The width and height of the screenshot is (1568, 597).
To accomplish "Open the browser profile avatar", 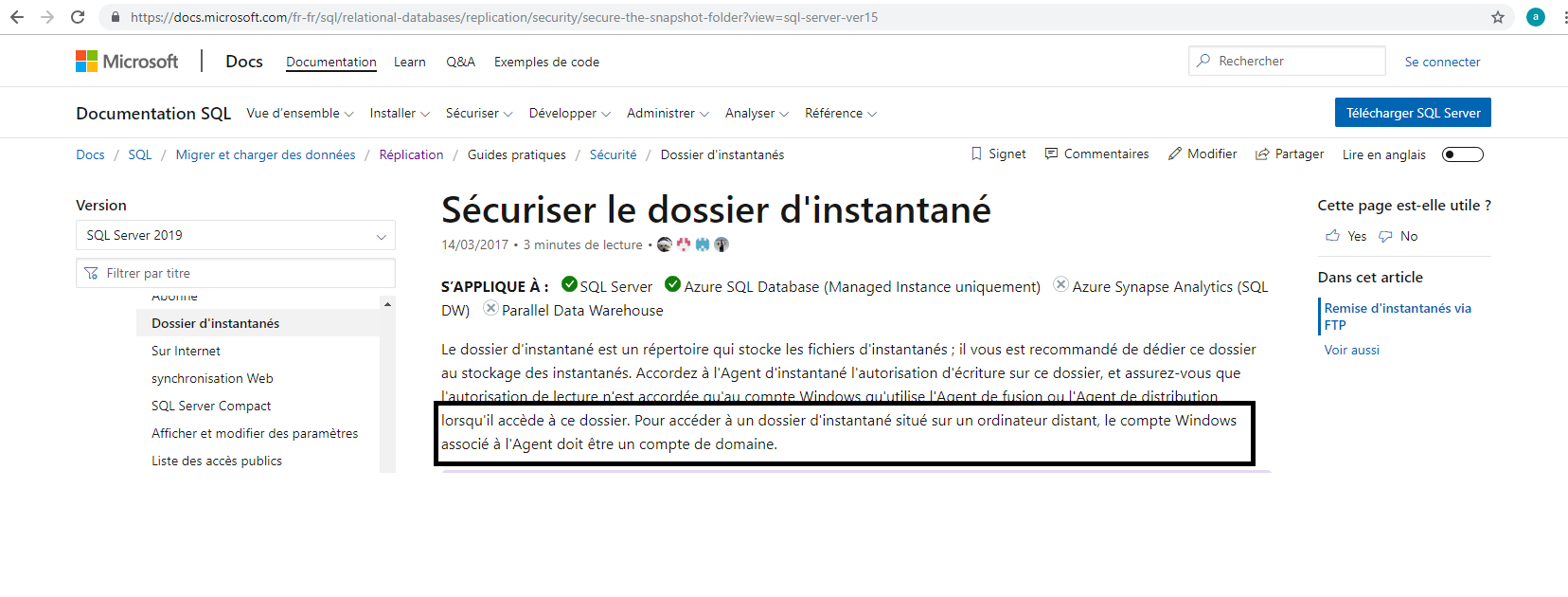I will (x=1536, y=17).
